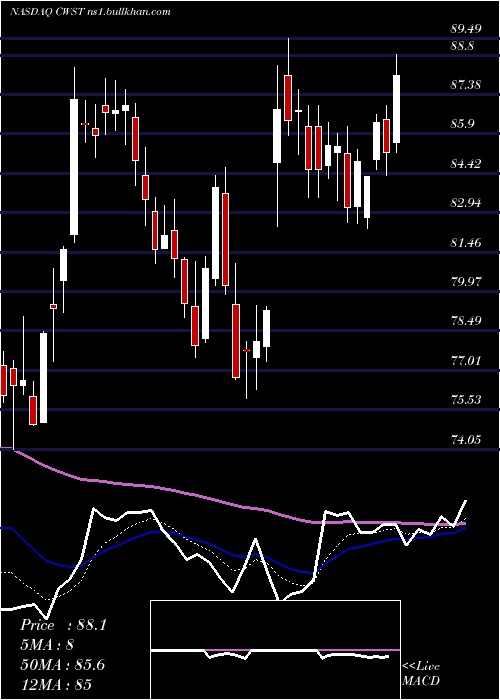Click the 87.38 price axis label
This screenshot has height=700, width=500.
click(466, 85)
